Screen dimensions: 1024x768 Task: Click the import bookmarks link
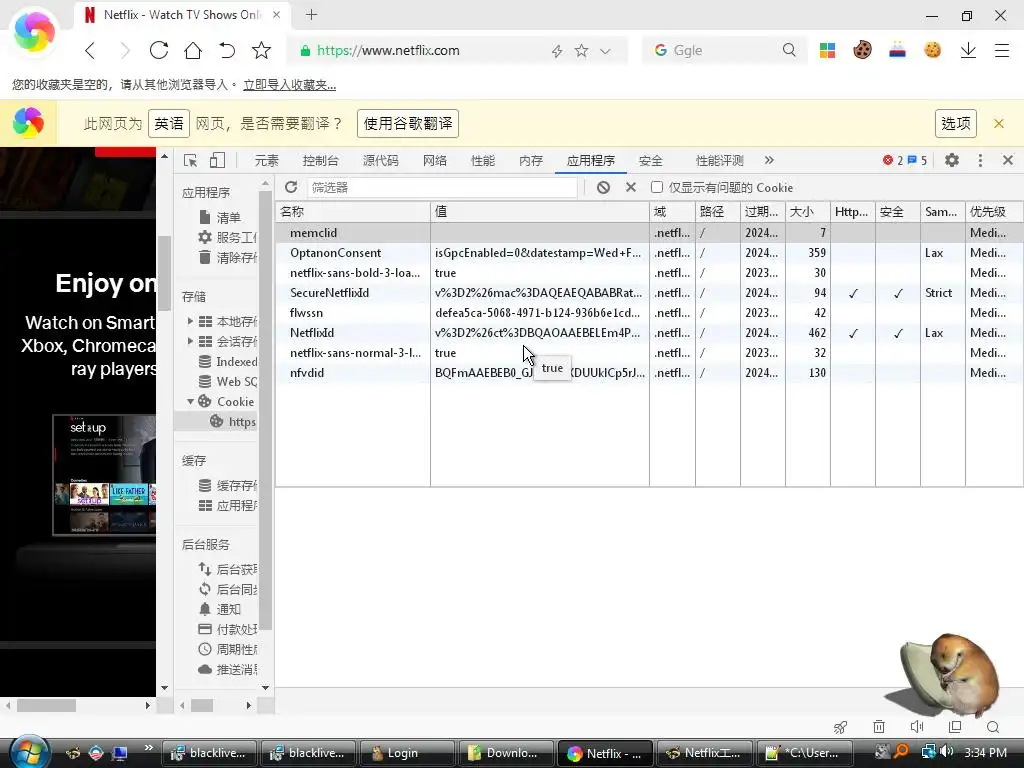[x=289, y=85]
